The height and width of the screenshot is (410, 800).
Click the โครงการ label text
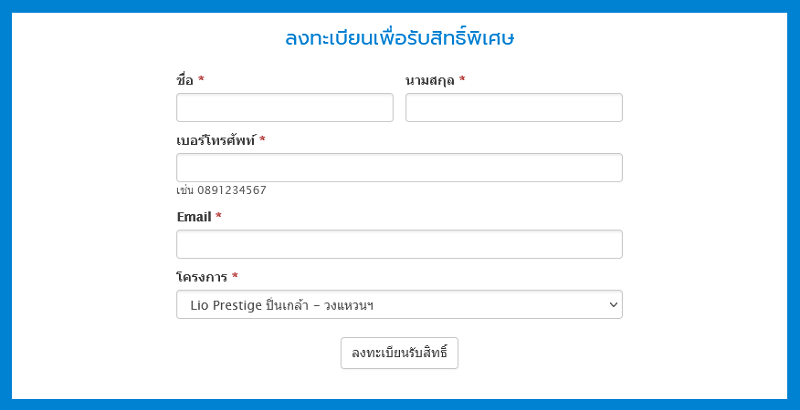click(x=202, y=277)
